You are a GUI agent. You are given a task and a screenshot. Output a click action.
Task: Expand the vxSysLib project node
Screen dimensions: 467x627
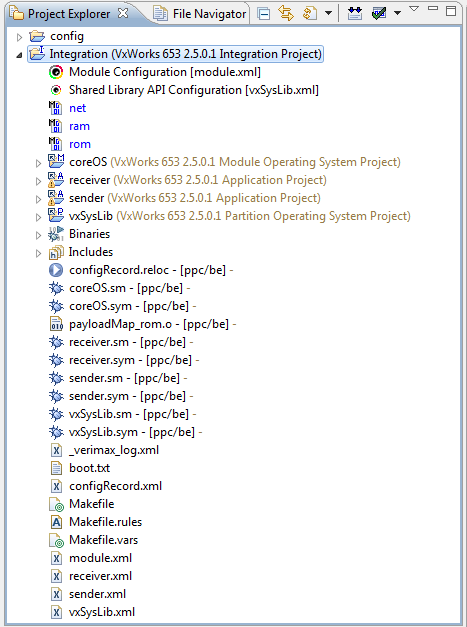[38, 217]
